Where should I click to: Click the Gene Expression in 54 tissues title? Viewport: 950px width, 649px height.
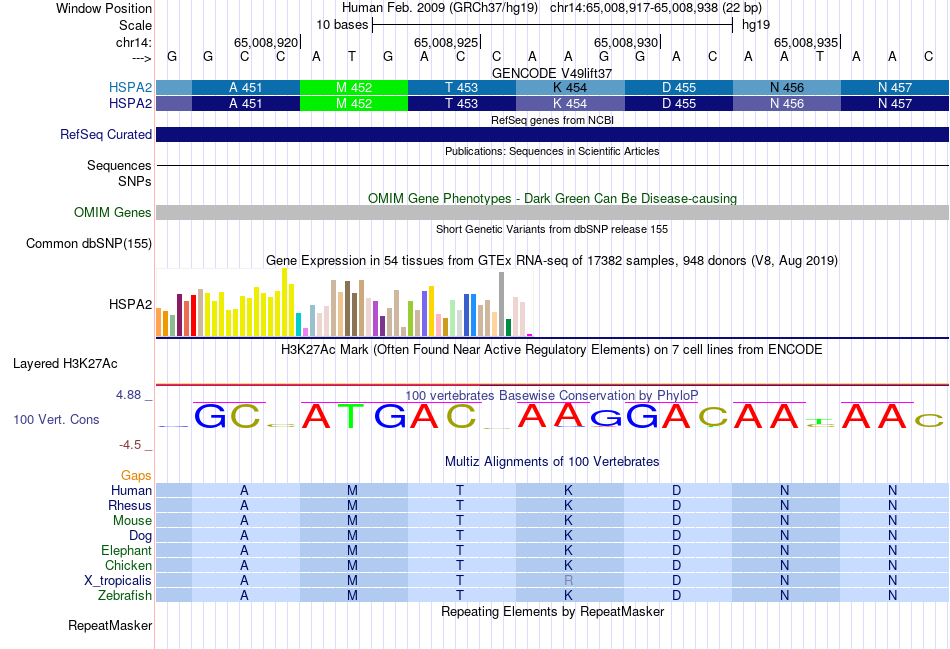(552, 261)
